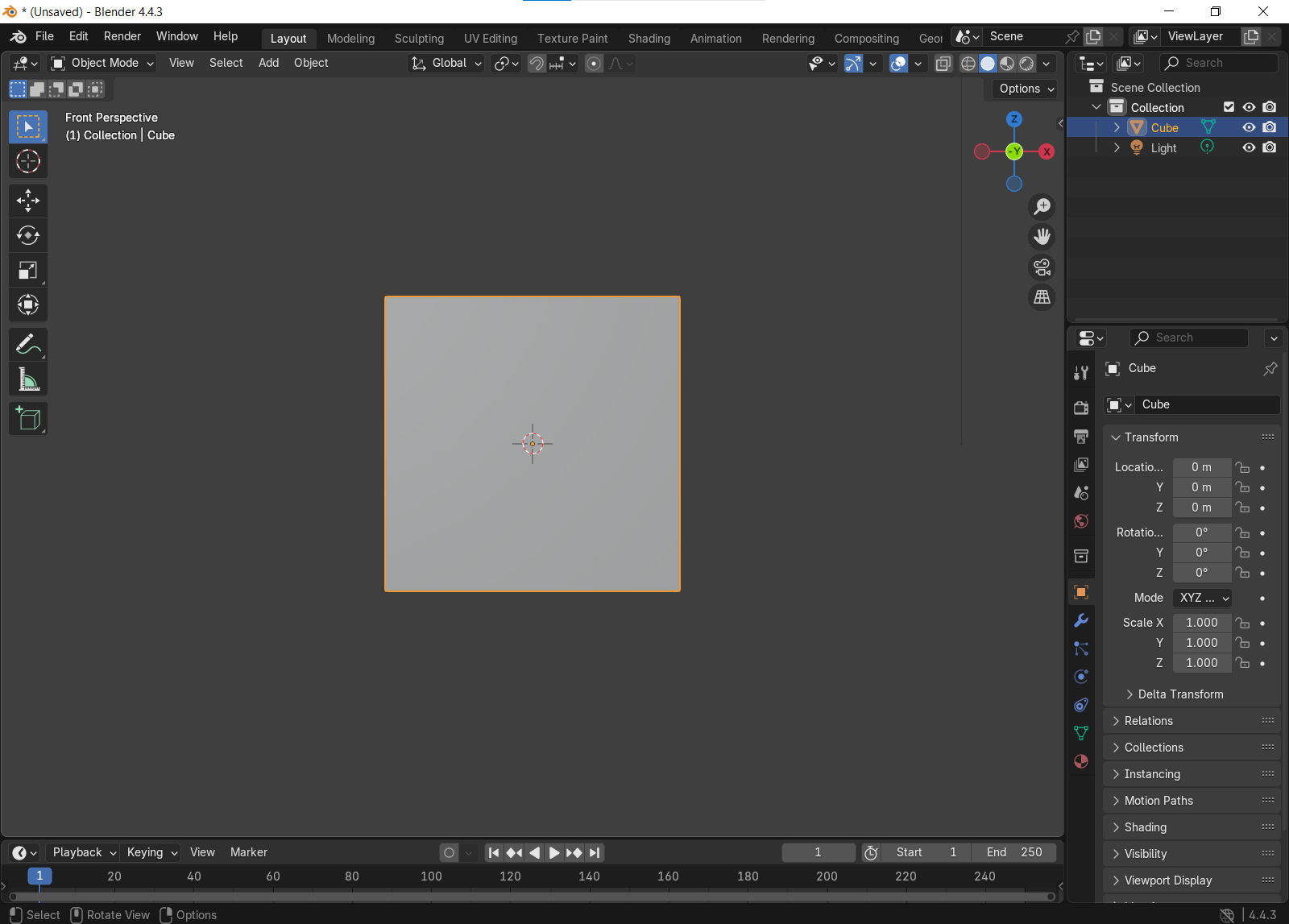The image size is (1289, 924).
Task: Toggle the snap magnet button
Action: (536, 63)
